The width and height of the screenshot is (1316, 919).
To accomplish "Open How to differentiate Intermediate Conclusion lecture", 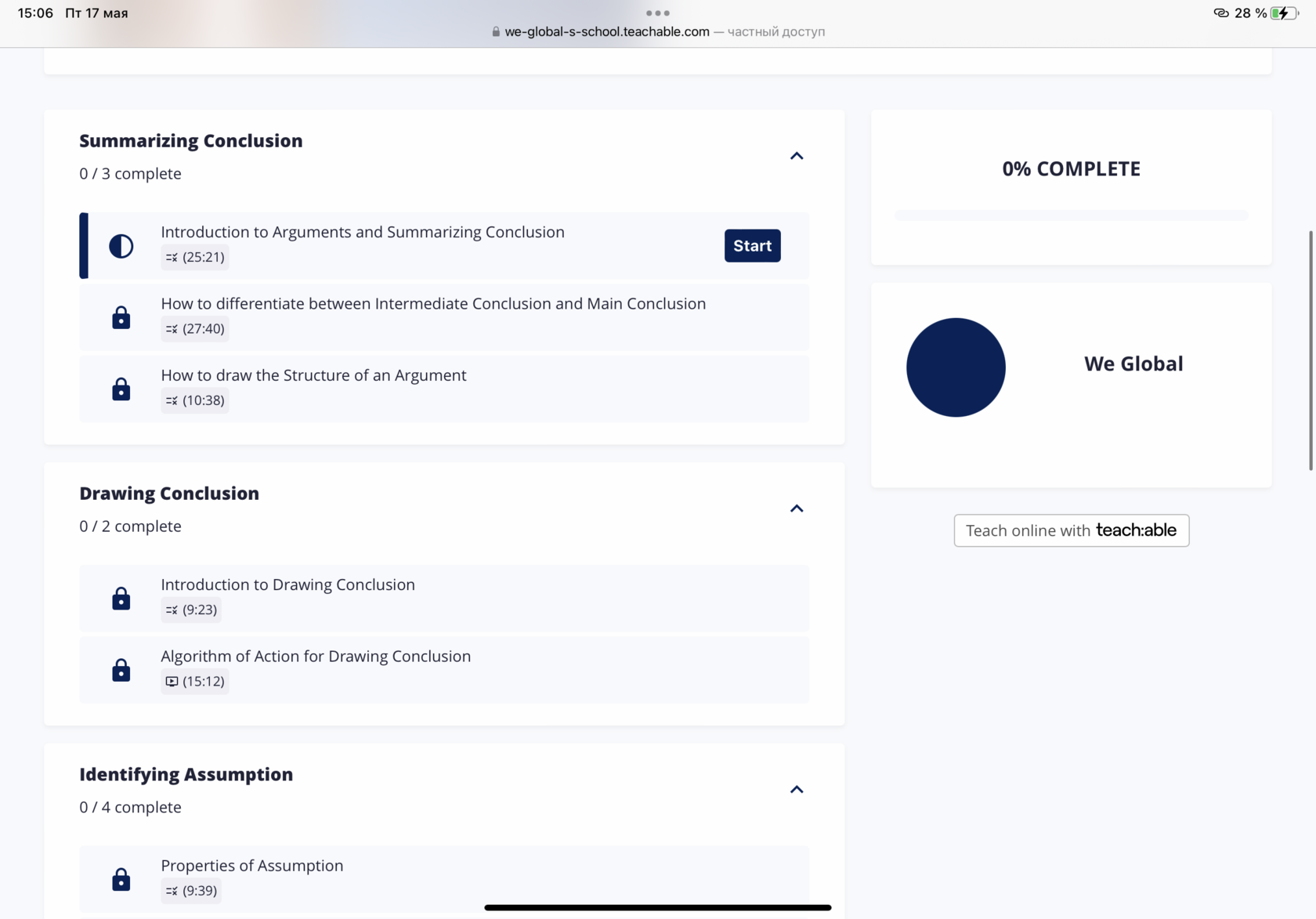I will (x=433, y=304).
